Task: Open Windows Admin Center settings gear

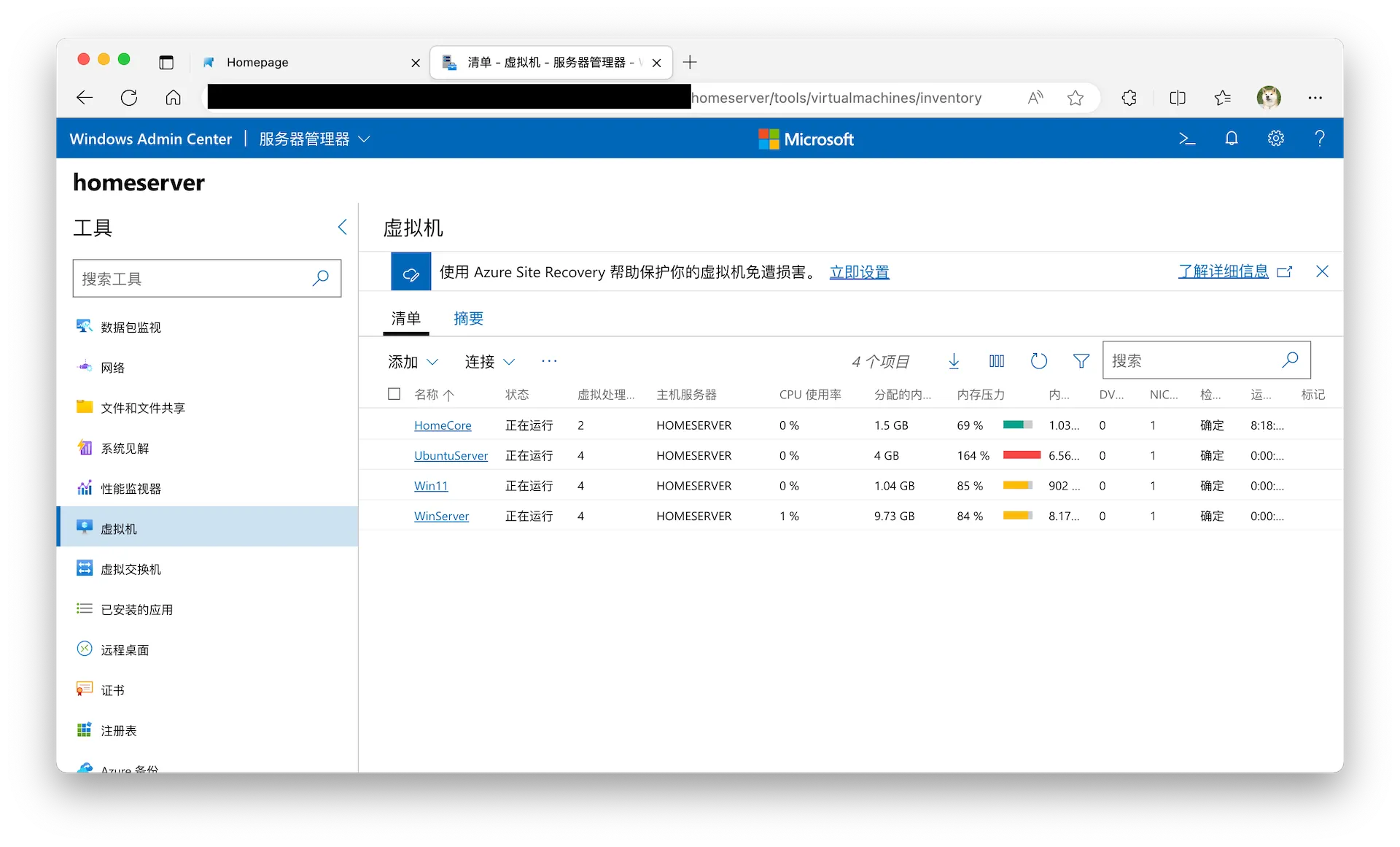Action: point(1275,139)
